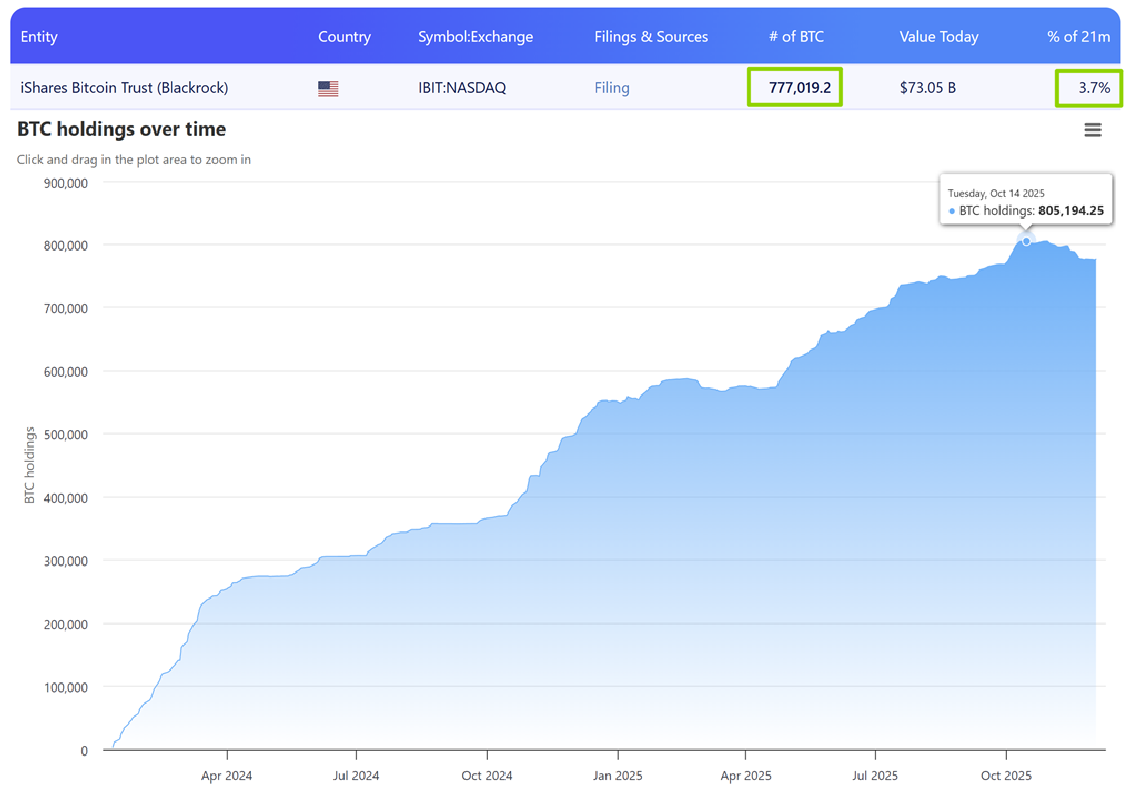Viewport: 1125px width, 791px height.
Task: Click the $73.05 B value cell
Action: coord(927,88)
